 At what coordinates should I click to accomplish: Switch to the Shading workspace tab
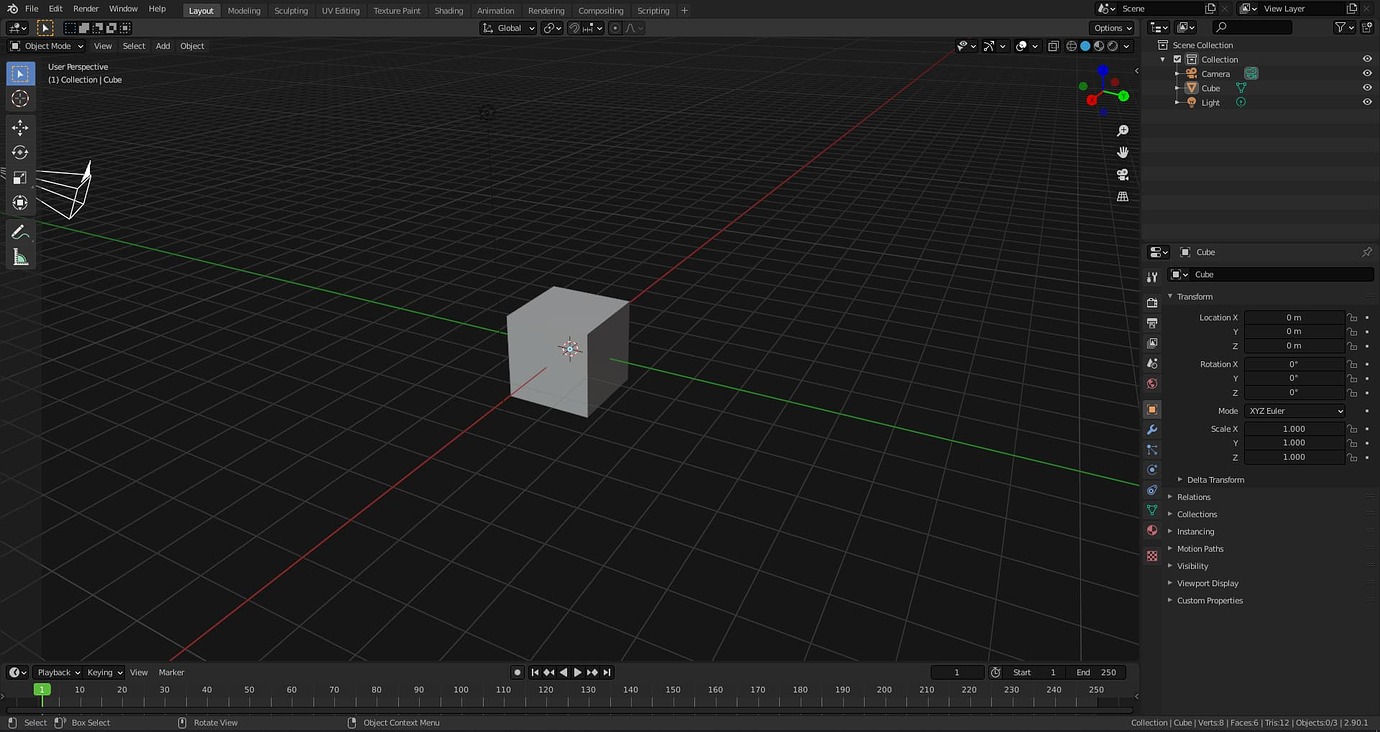tap(448, 10)
